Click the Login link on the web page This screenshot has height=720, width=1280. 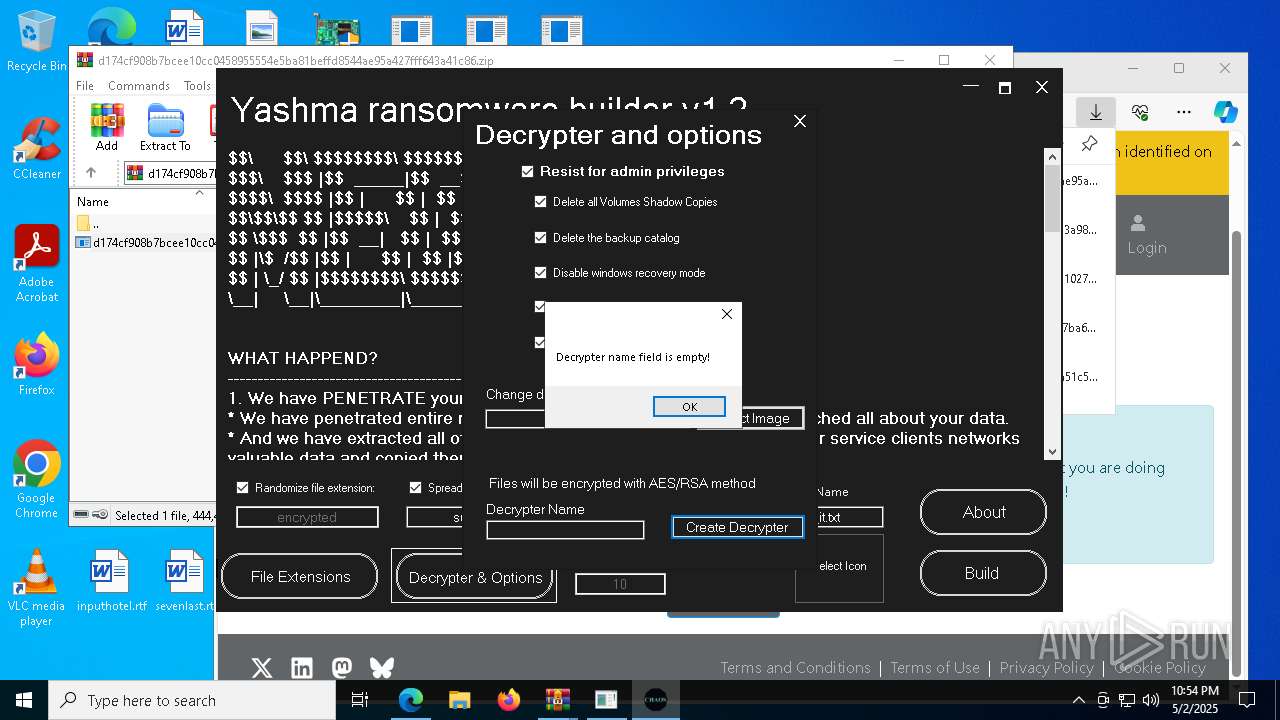[x=1146, y=248]
